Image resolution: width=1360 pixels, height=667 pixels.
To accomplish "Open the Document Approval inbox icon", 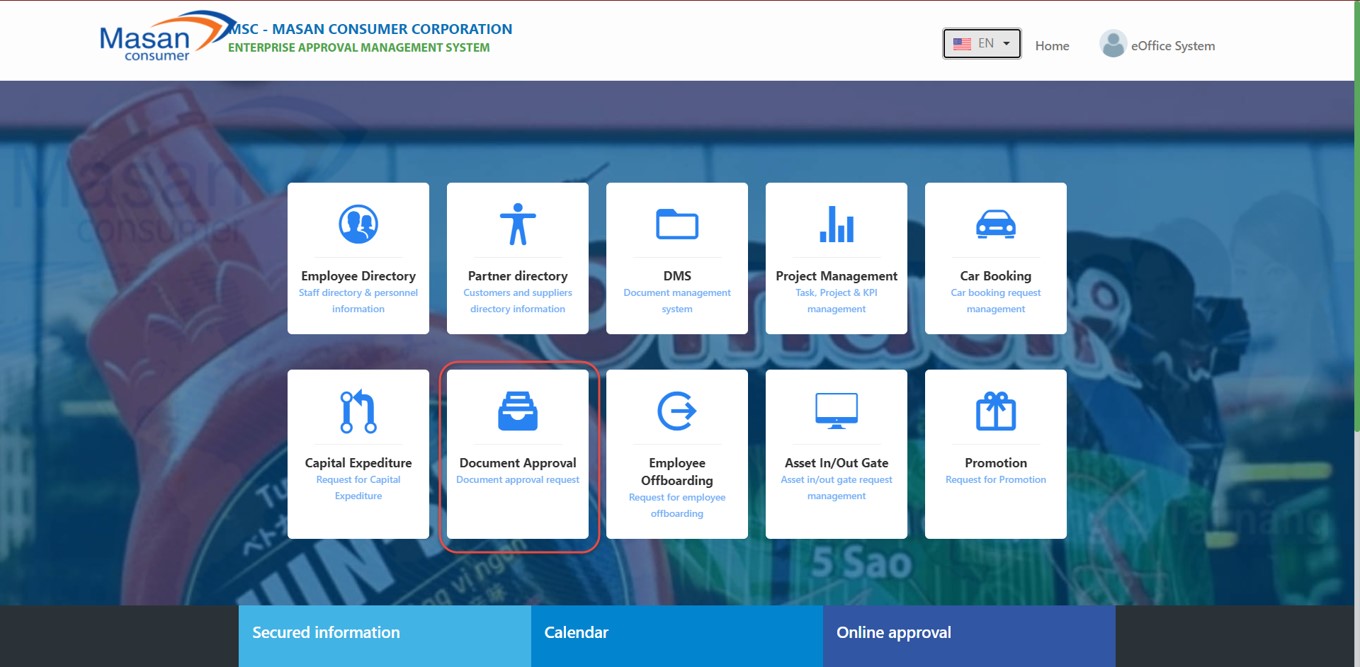I will (x=517, y=411).
